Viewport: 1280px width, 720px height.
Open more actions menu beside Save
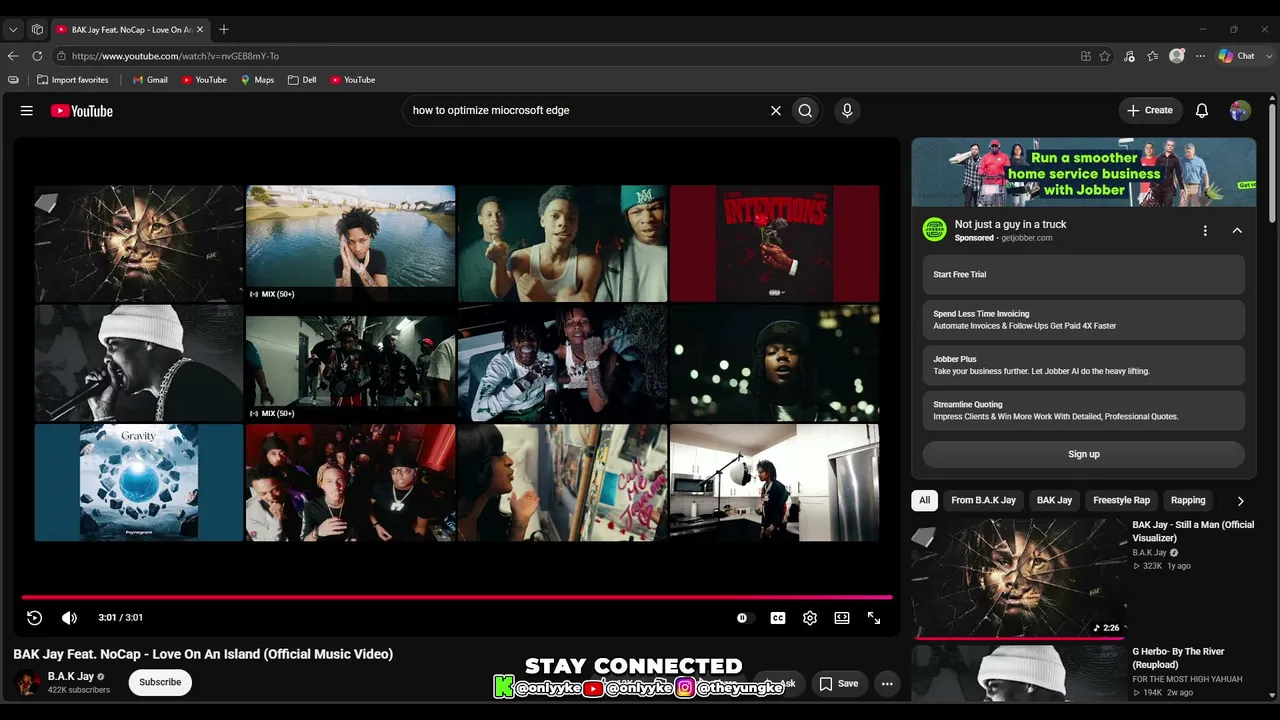click(887, 684)
